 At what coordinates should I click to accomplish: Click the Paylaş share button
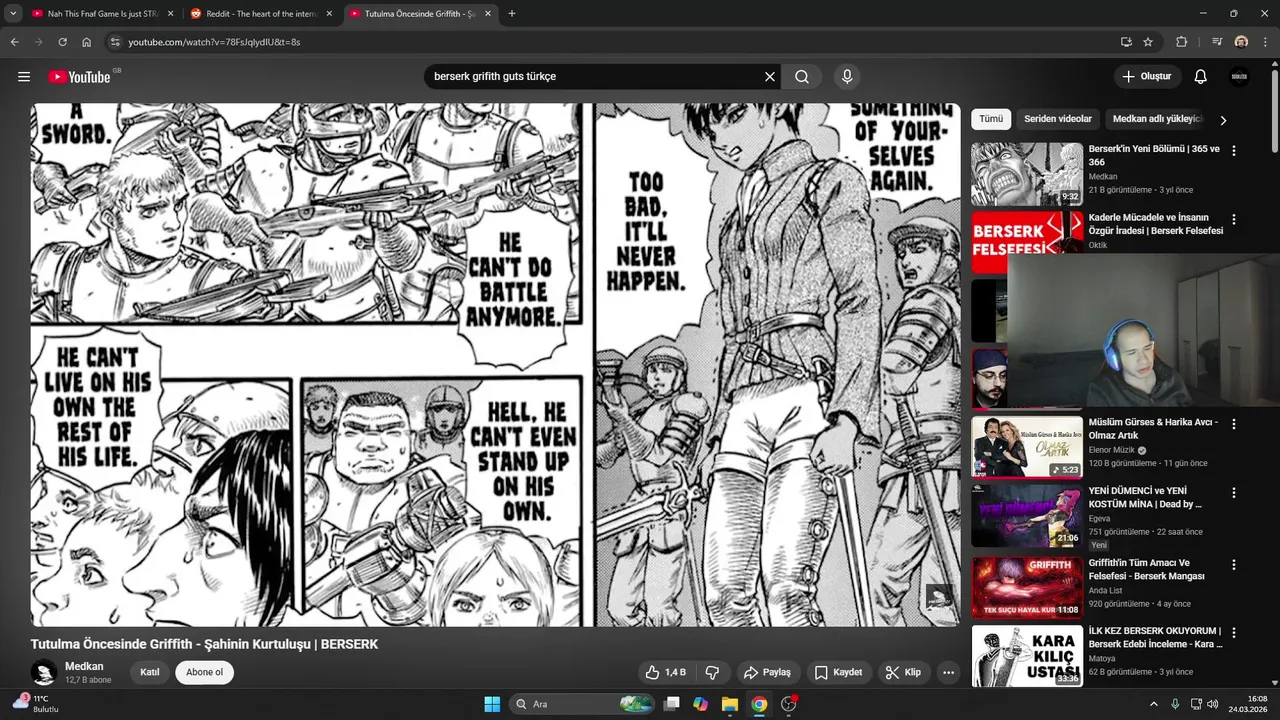768,672
